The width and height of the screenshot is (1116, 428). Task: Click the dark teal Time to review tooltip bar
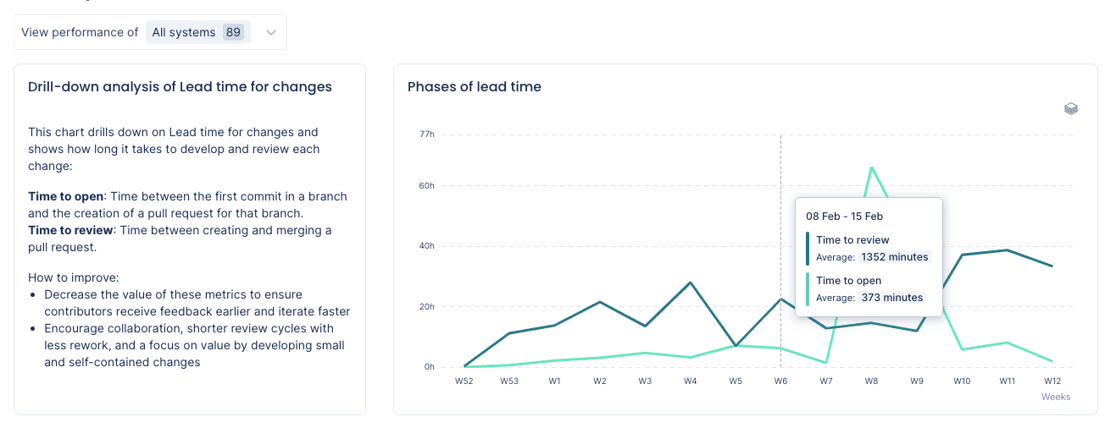click(808, 249)
